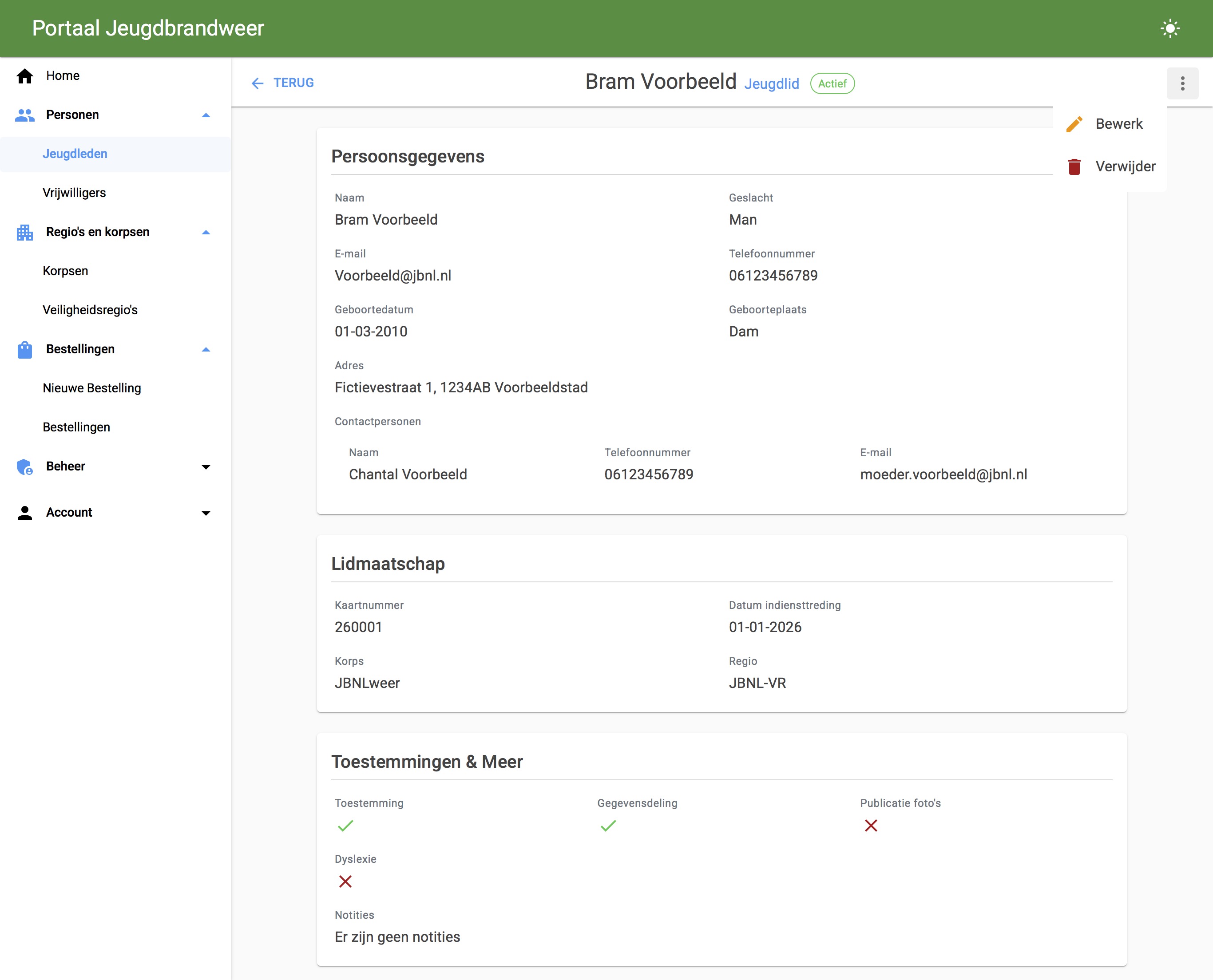Image resolution: width=1213 pixels, height=980 pixels.
Task: Open Nieuwe Bestelling in the sidebar
Action: (x=115, y=388)
